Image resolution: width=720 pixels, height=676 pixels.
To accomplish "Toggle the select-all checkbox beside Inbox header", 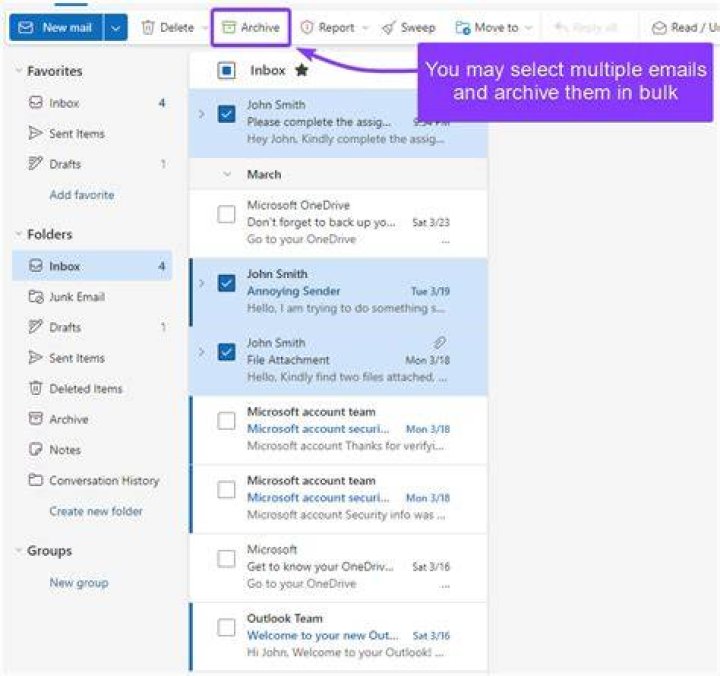I will point(226,71).
